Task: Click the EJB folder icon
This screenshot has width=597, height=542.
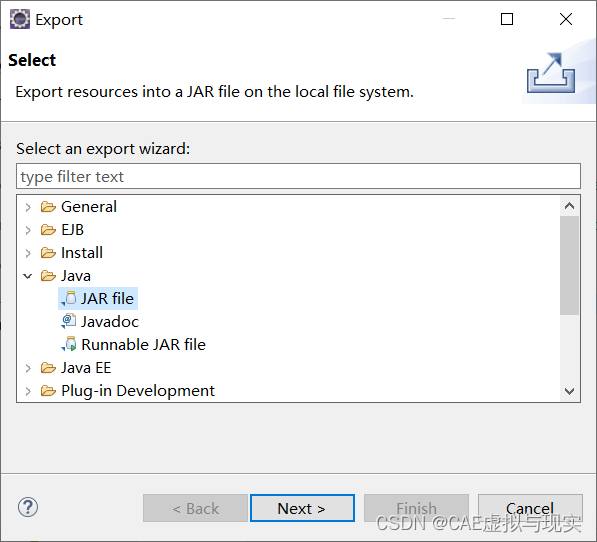Action: [48, 230]
